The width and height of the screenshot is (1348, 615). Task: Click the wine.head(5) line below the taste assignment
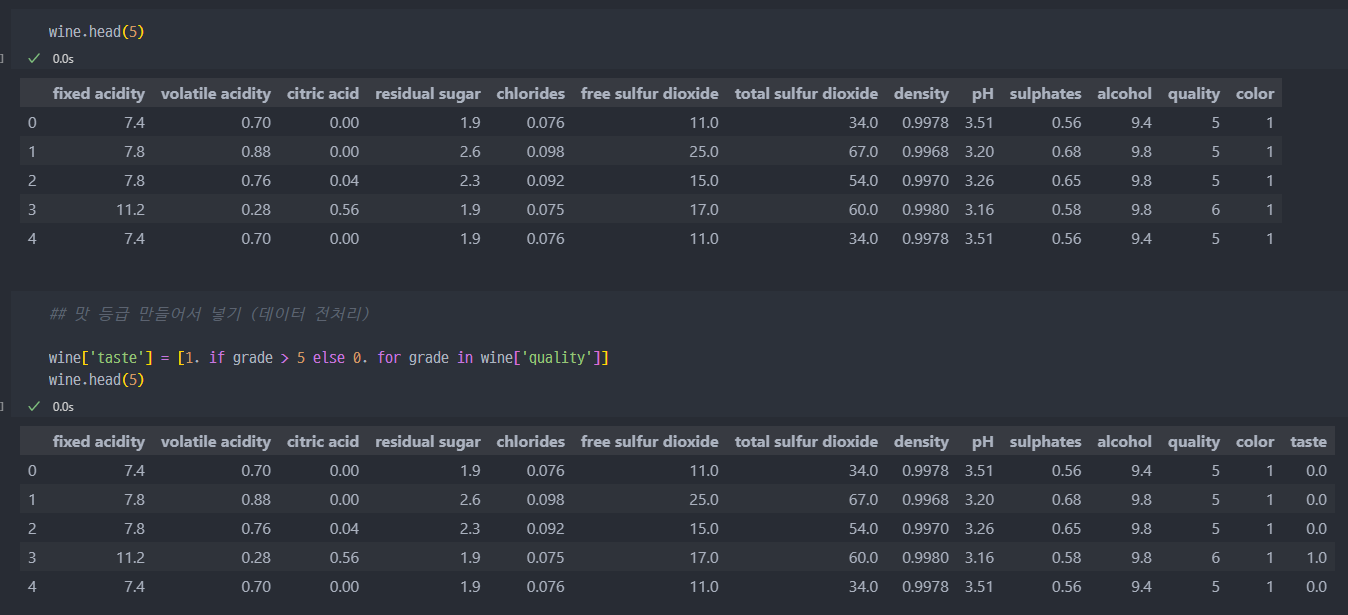(97, 380)
